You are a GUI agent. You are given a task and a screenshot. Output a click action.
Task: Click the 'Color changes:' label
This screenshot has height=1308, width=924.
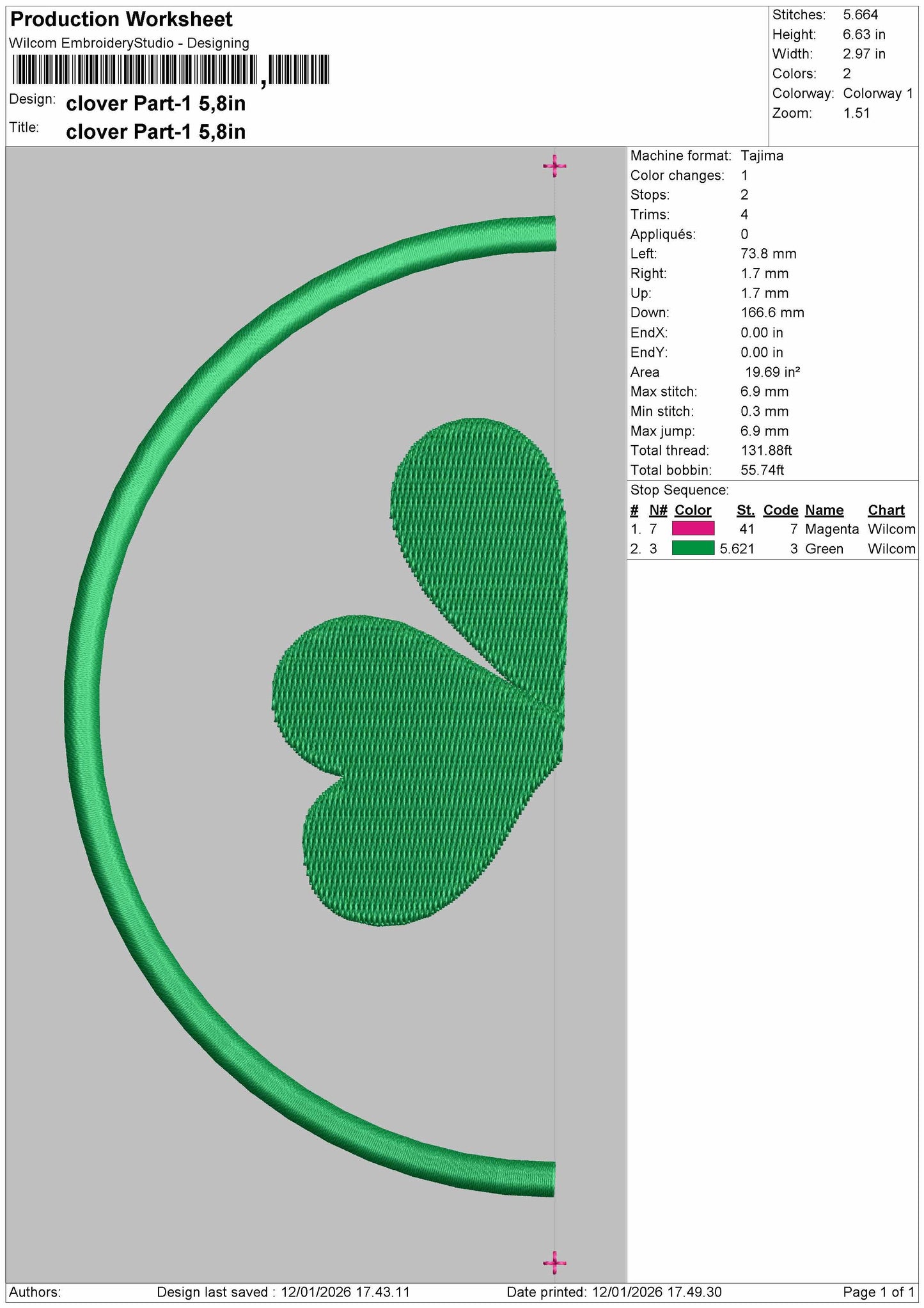click(677, 175)
